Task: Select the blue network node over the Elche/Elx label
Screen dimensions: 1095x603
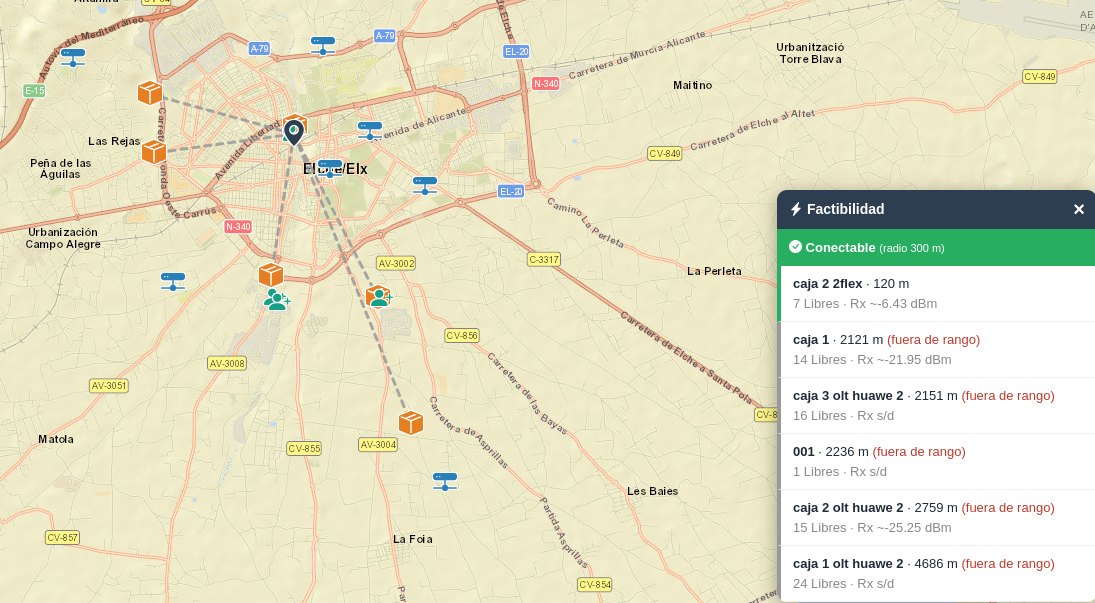Action: [330, 168]
